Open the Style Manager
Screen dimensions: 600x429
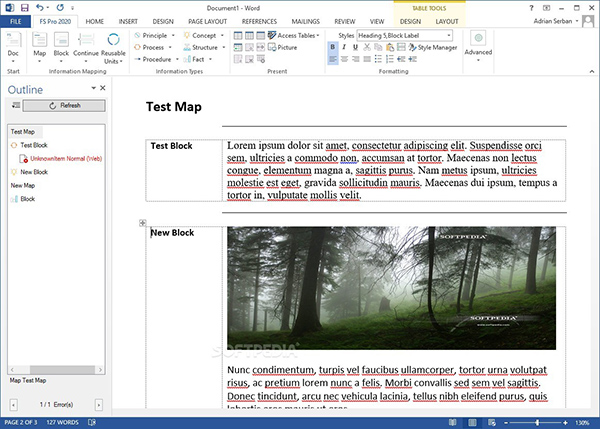(431, 47)
